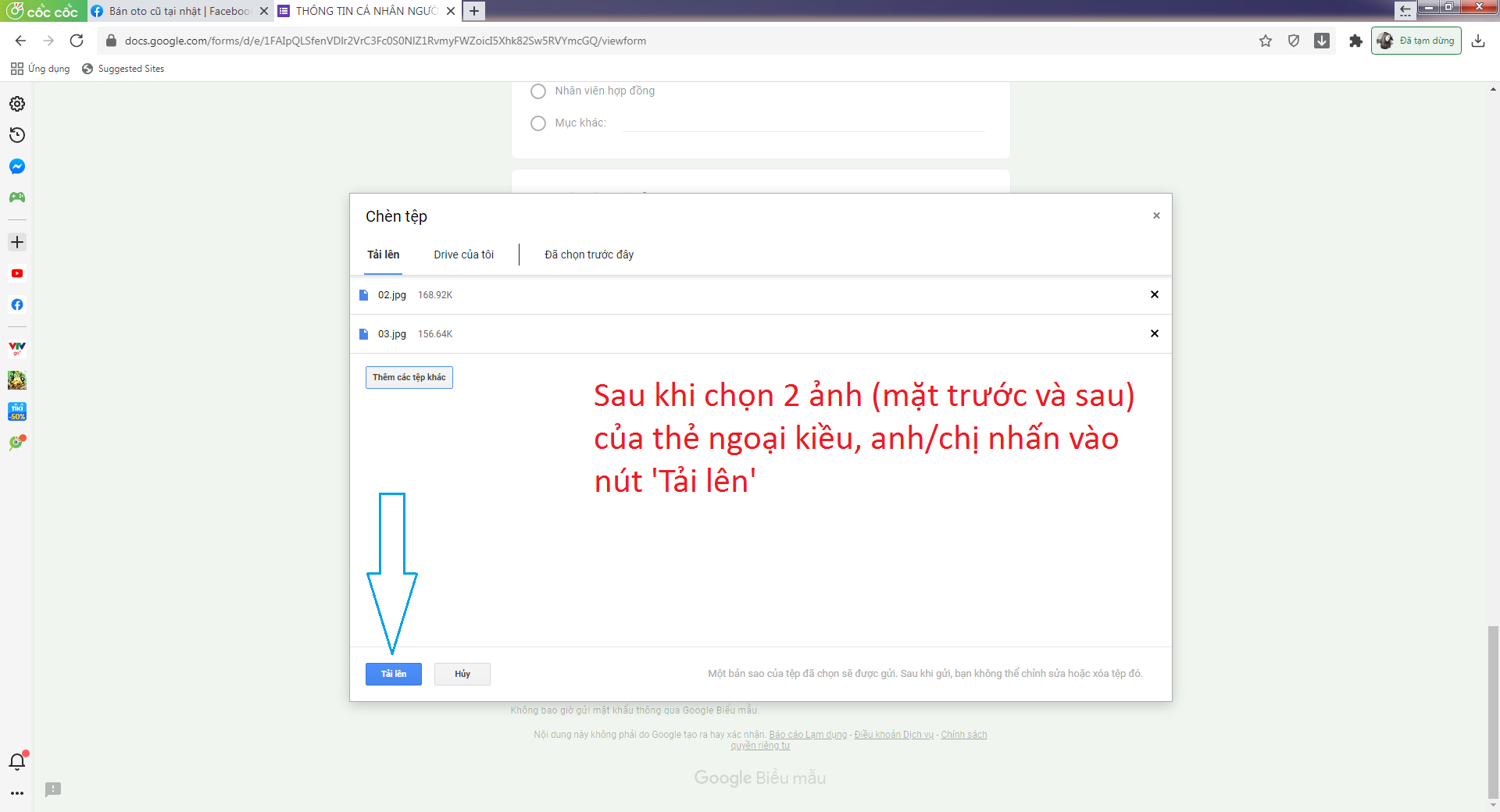
Task: Click the blue Tải lên upload button
Action: (x=394, y=674)
